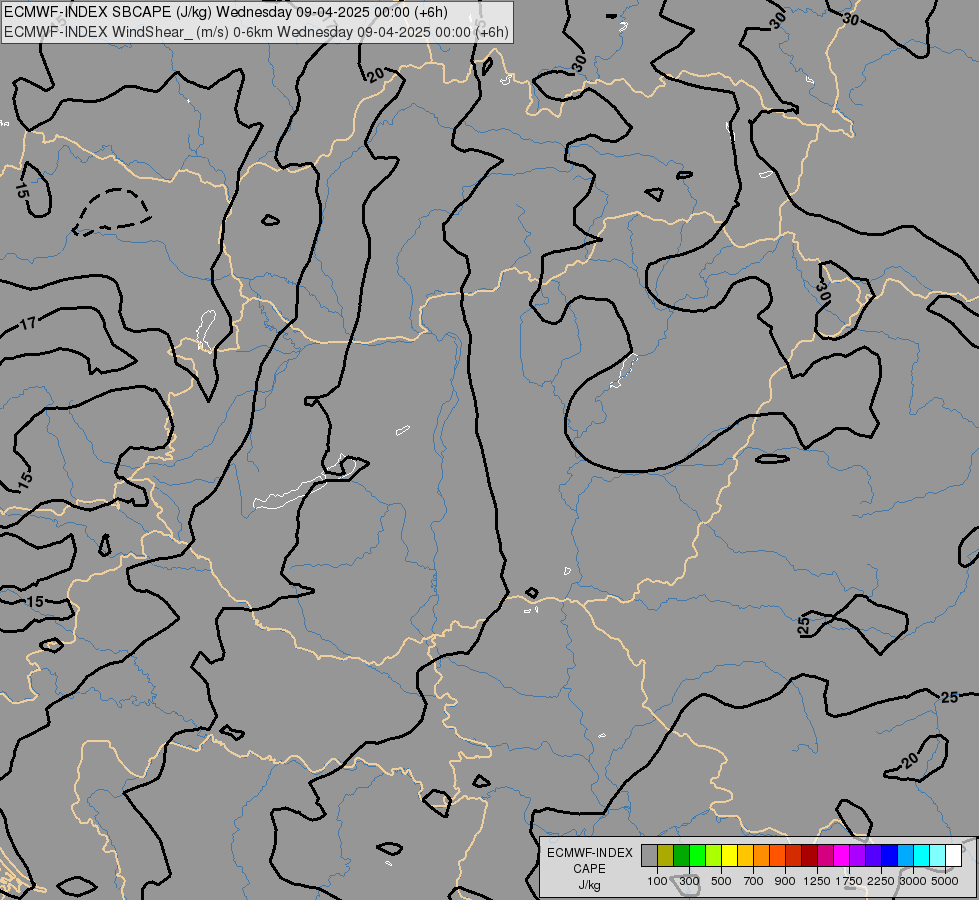Click the dark green legend swatch
Screen dimensions: 979x900
point(681,856)
